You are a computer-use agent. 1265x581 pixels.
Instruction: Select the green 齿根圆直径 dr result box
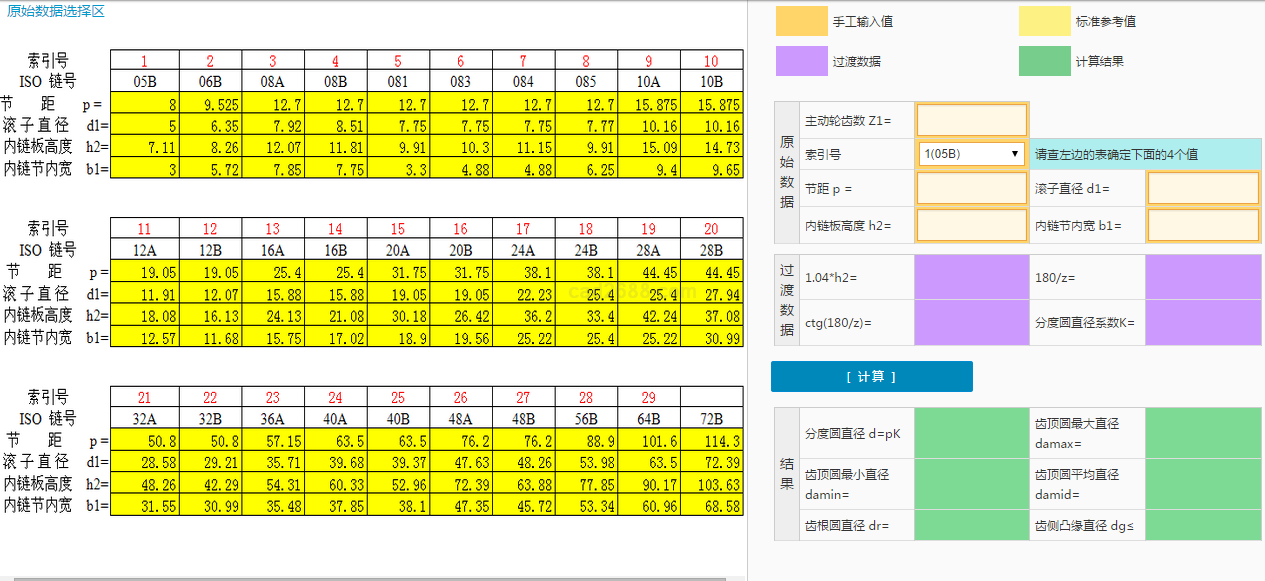coord(971,525)
